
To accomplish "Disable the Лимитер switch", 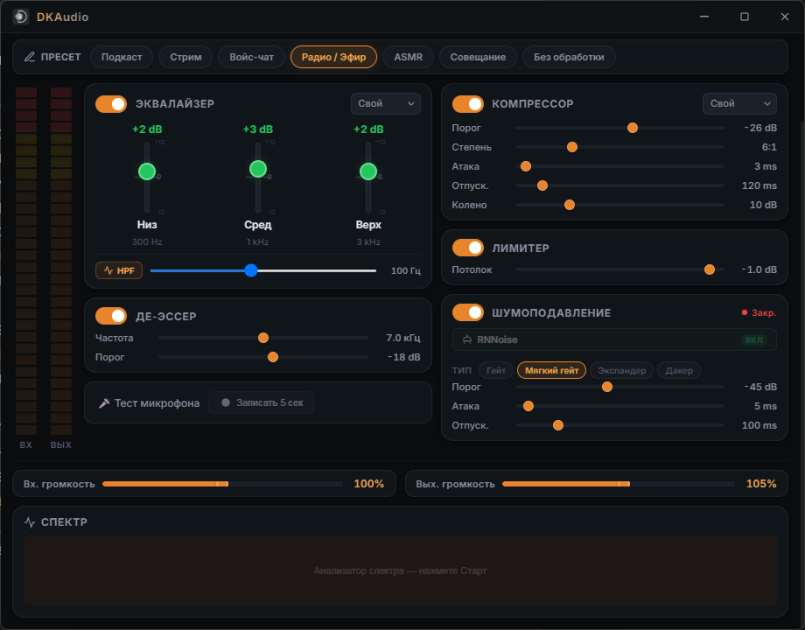I will click(x=468, y=248).
